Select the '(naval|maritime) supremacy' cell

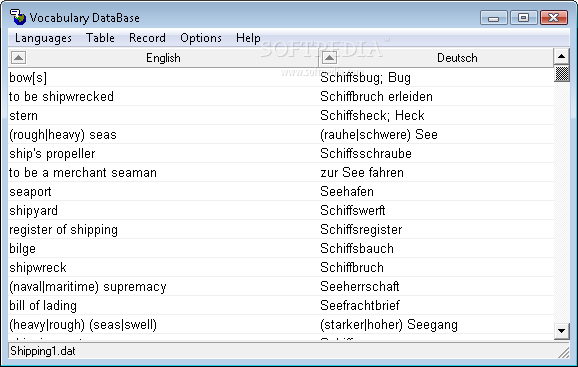click(x=163, y=286)
